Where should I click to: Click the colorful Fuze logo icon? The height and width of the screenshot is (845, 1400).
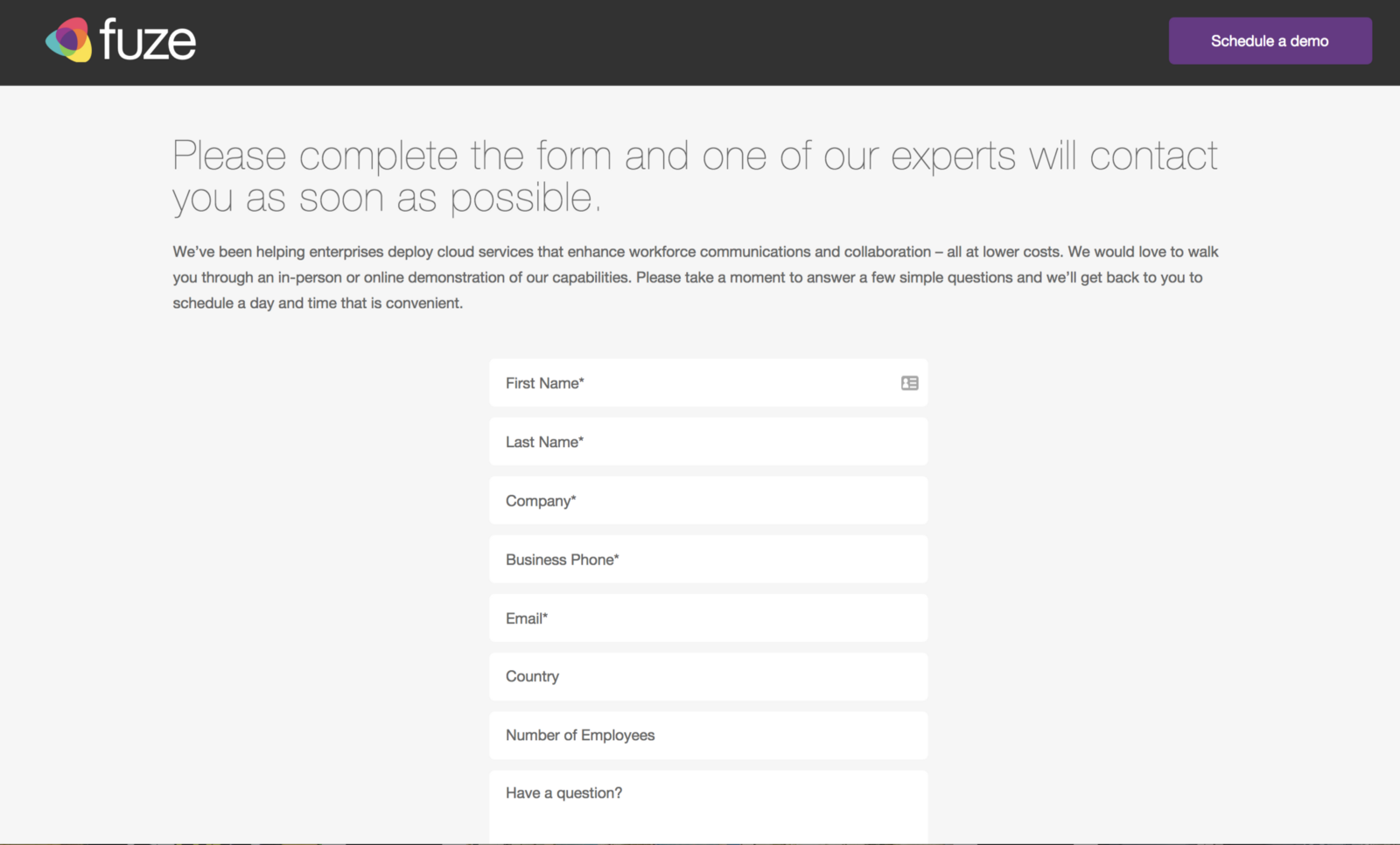[69, 40]
